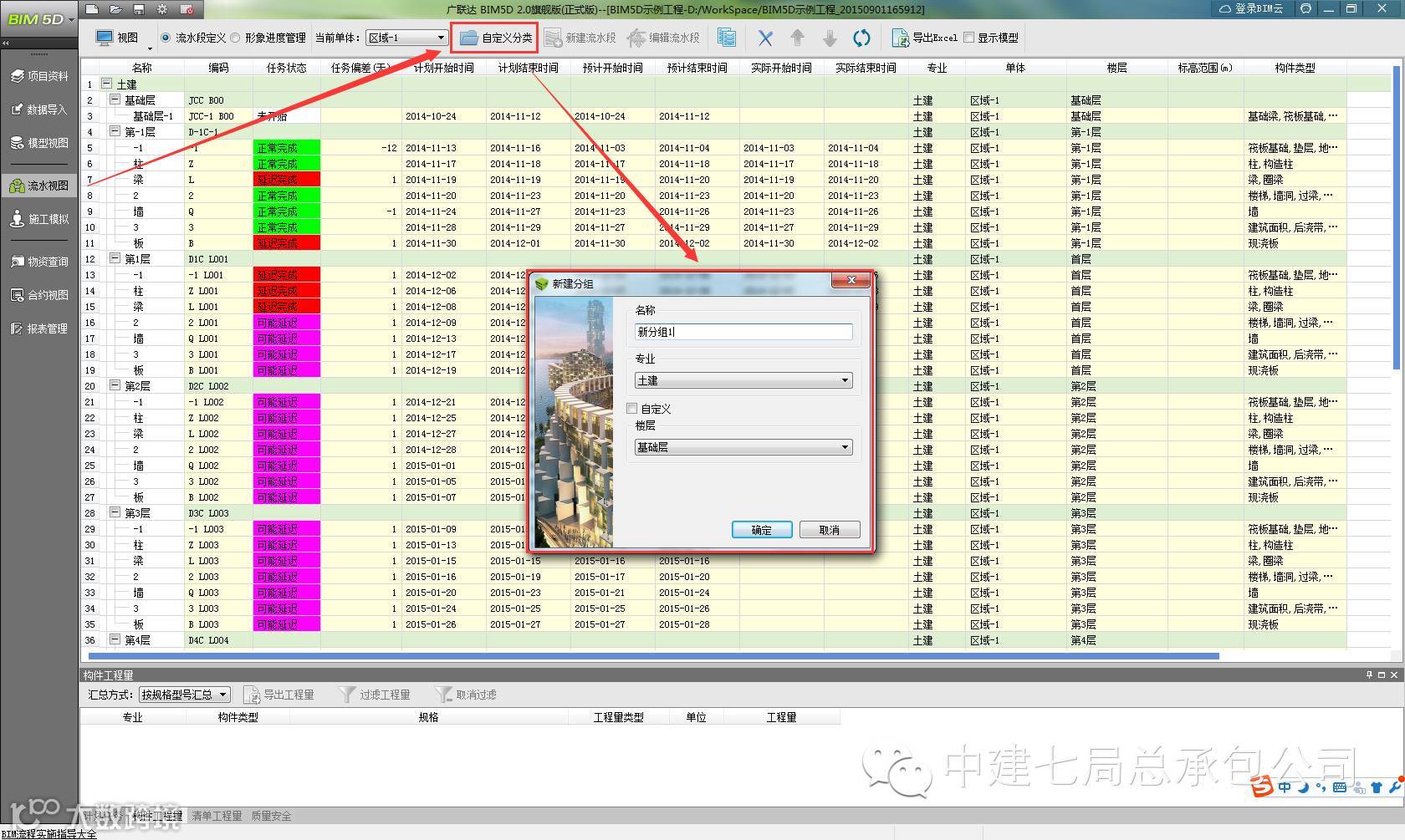Switch to 质量安全 bottom tab
The image size is (1405, 840).
[x=271, y=816]
